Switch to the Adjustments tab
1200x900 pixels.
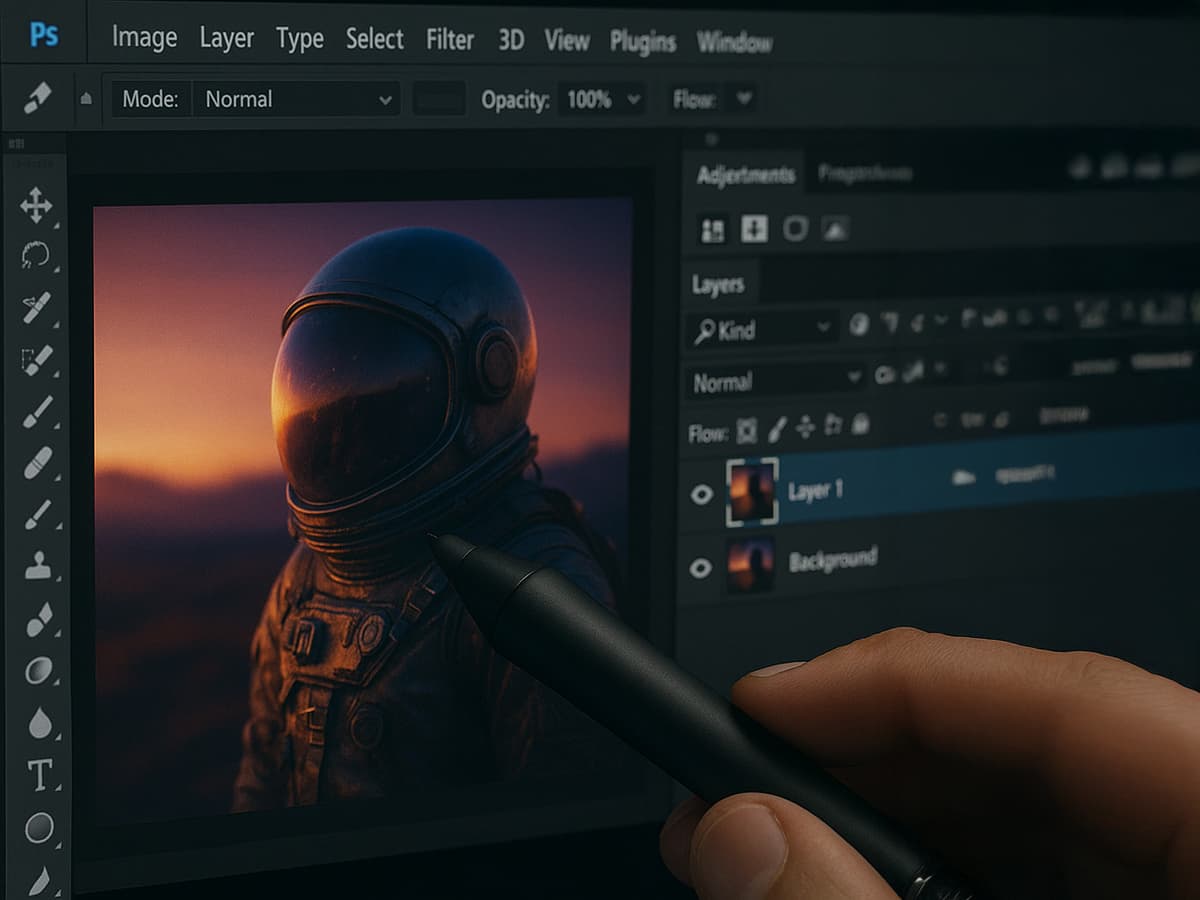(x=745, y=172)
